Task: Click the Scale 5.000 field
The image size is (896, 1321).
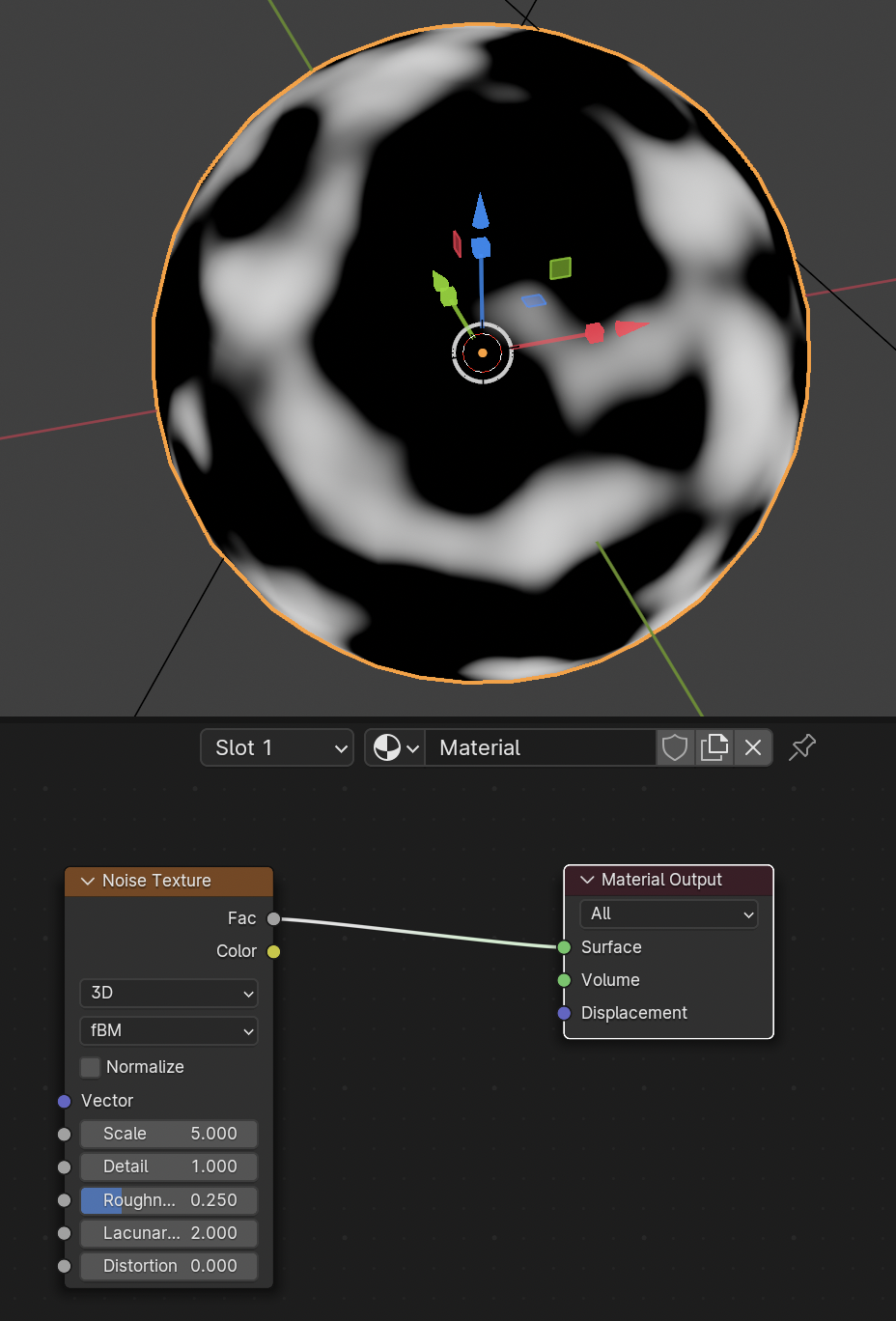Action: (x=169, y=1134)
